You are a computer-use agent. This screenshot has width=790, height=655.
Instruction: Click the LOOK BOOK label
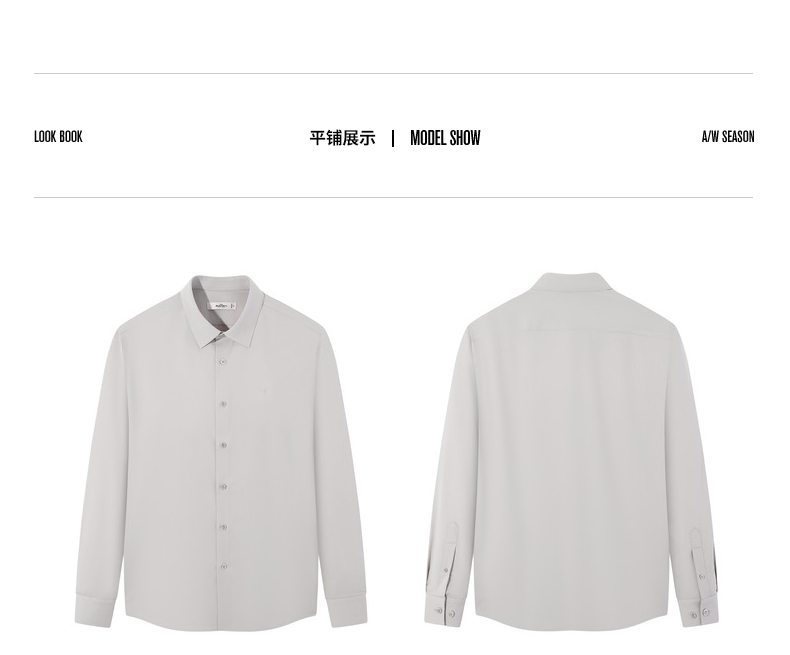pos(58,137)
